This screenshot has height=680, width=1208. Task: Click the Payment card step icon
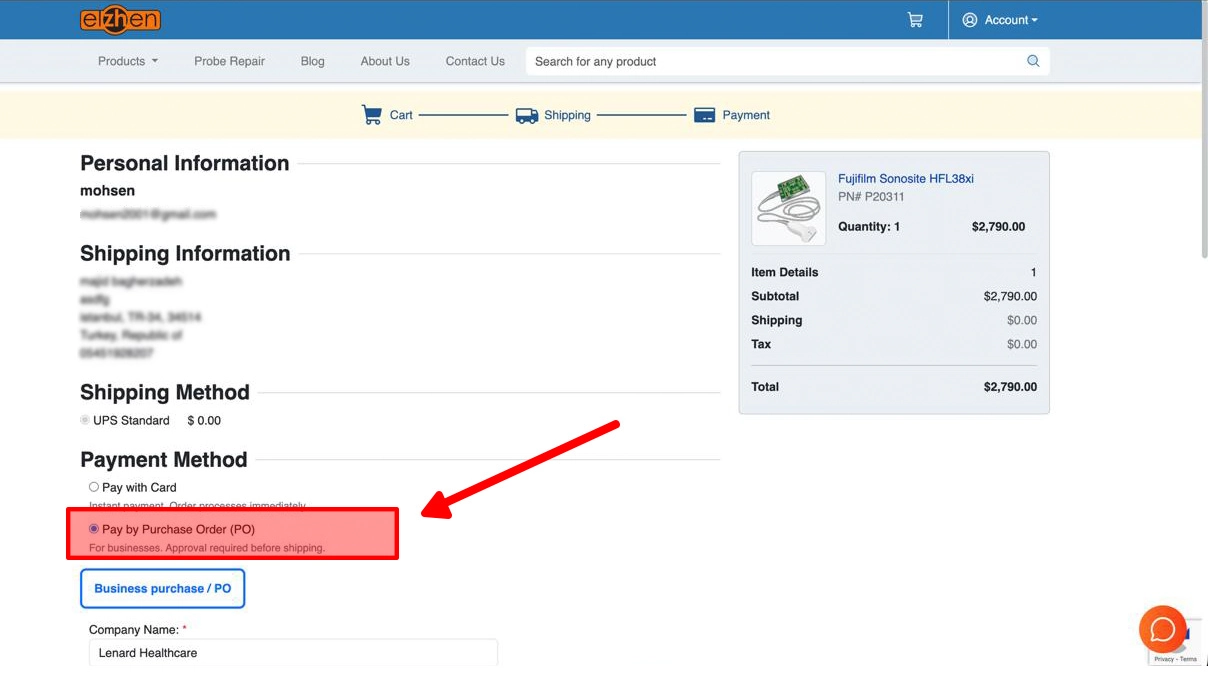point(704,114)
